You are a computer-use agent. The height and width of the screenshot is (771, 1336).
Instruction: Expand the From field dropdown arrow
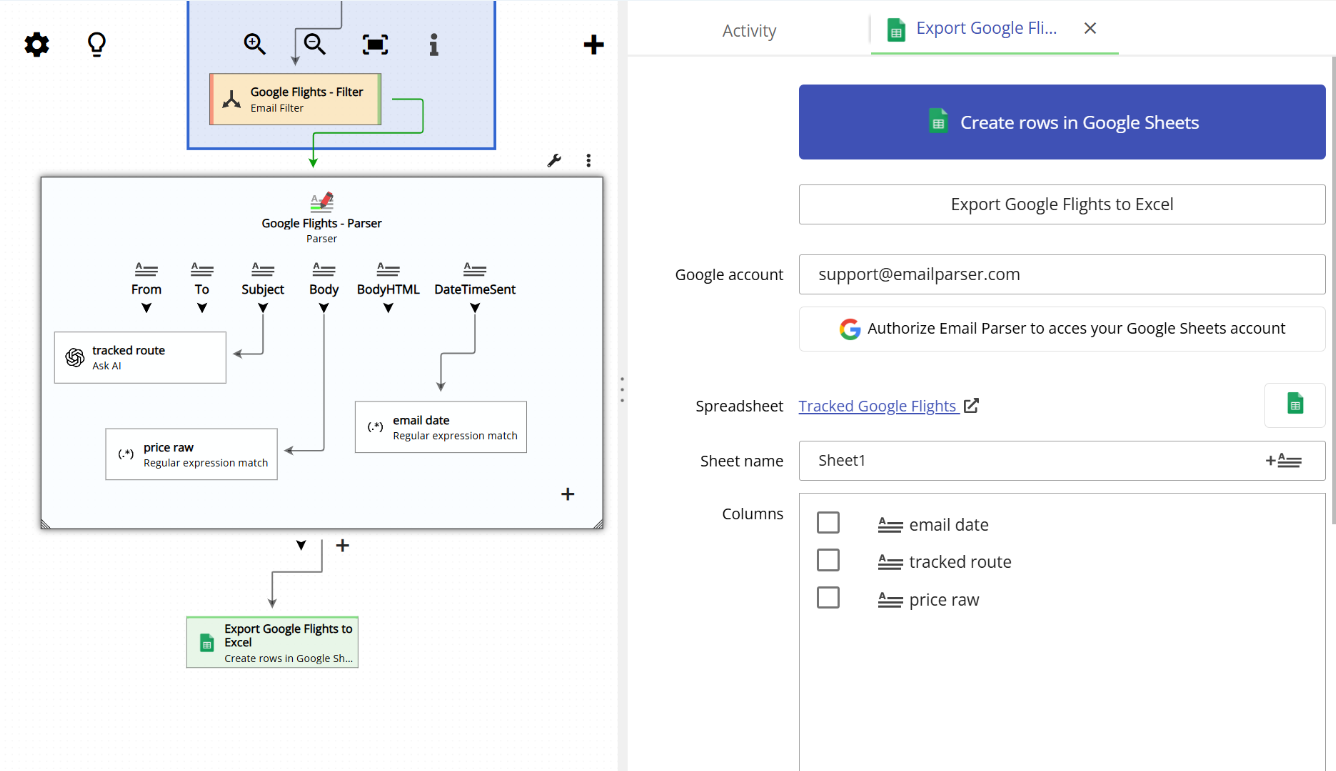(146, 308)
